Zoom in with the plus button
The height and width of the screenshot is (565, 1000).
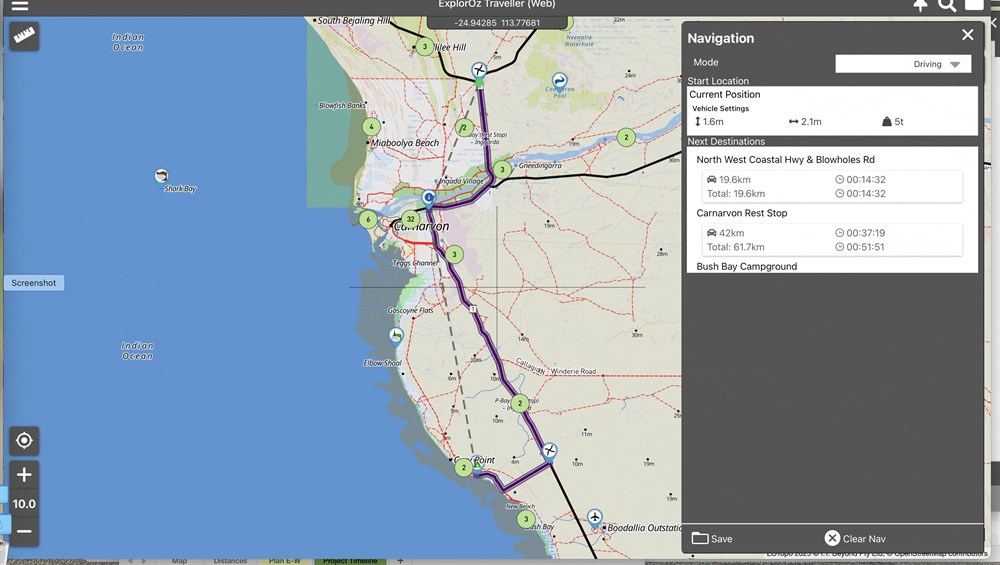click(25, 475)
